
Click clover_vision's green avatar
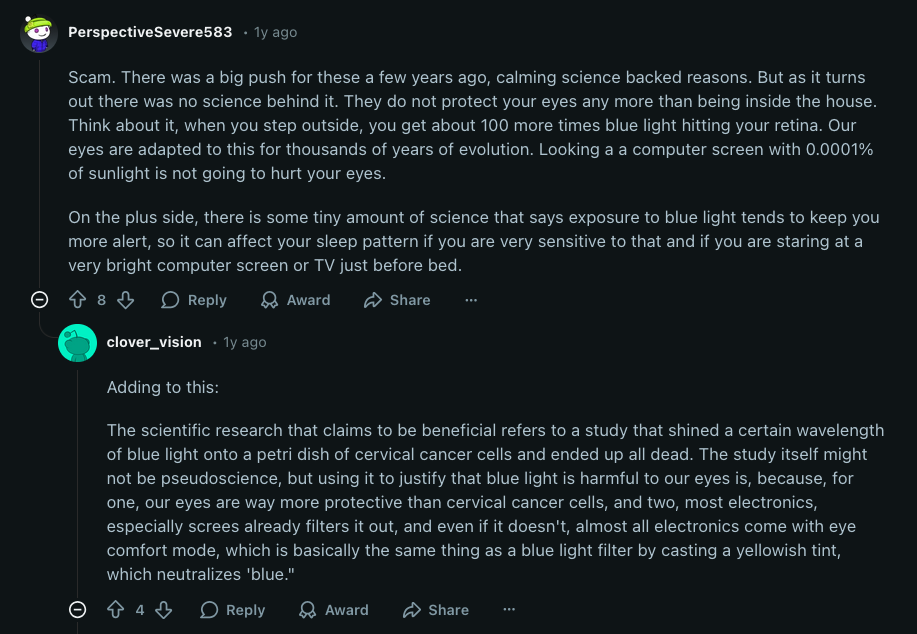[77, 342]
